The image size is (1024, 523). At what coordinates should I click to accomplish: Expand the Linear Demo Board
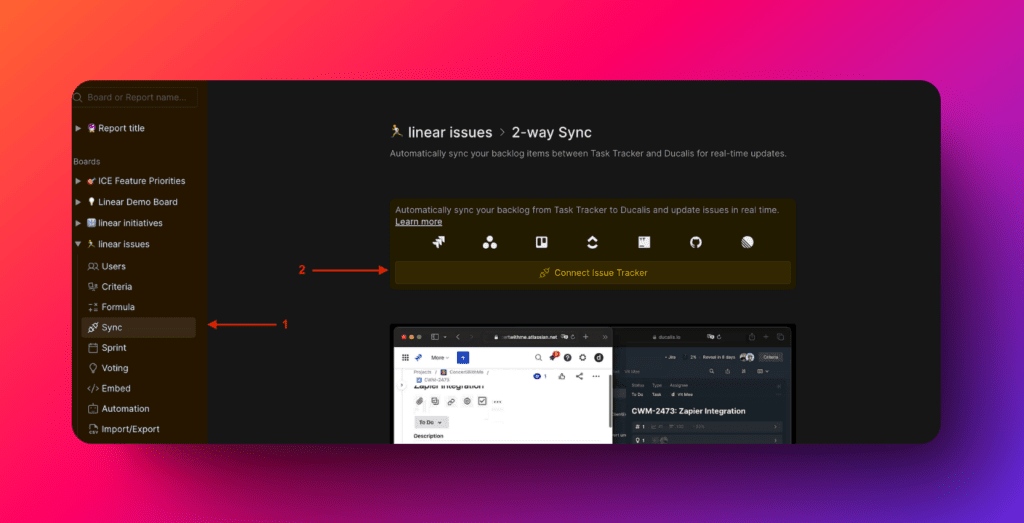[x=79, y=202]
